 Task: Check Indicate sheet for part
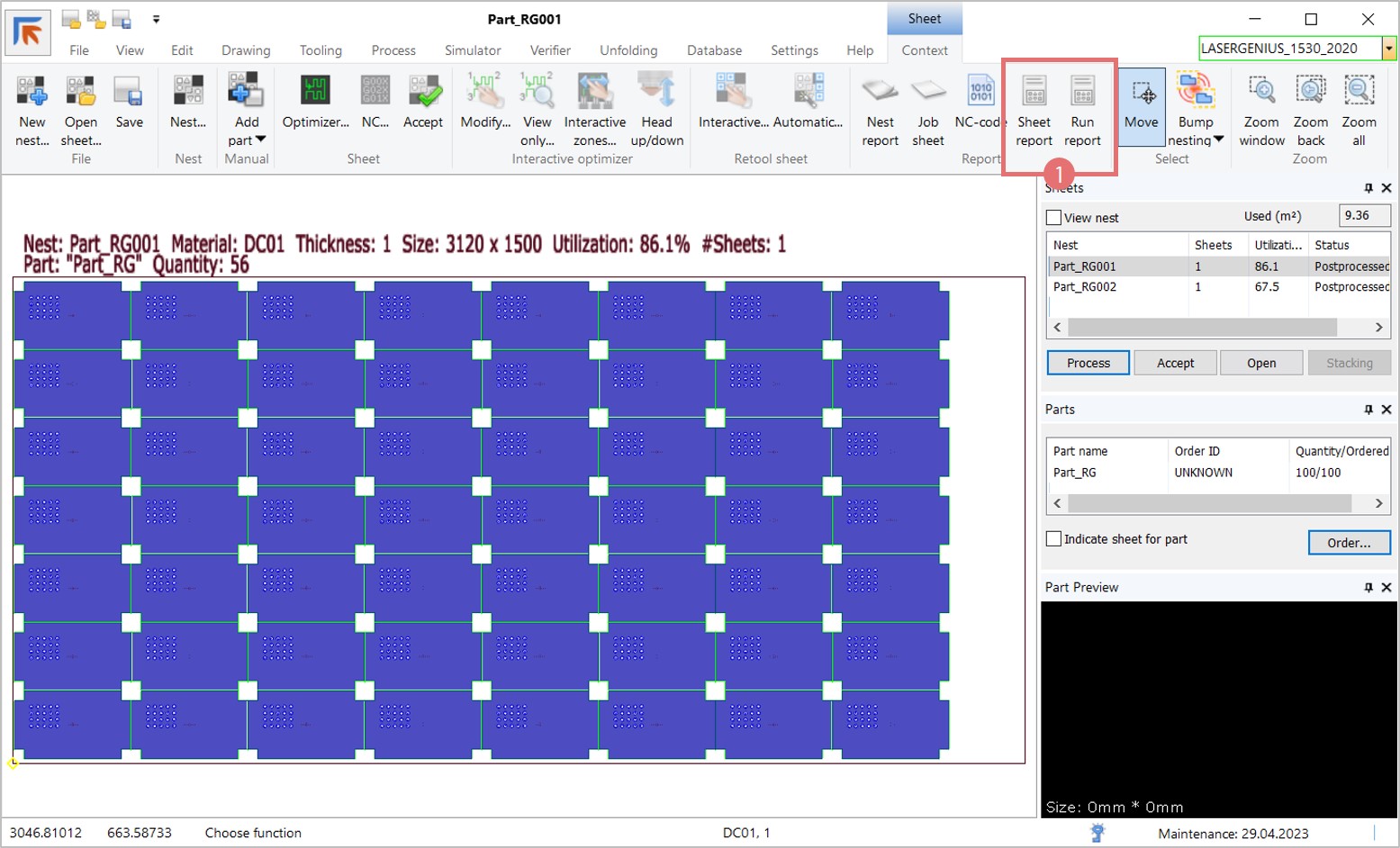[x=1054, y=539]
